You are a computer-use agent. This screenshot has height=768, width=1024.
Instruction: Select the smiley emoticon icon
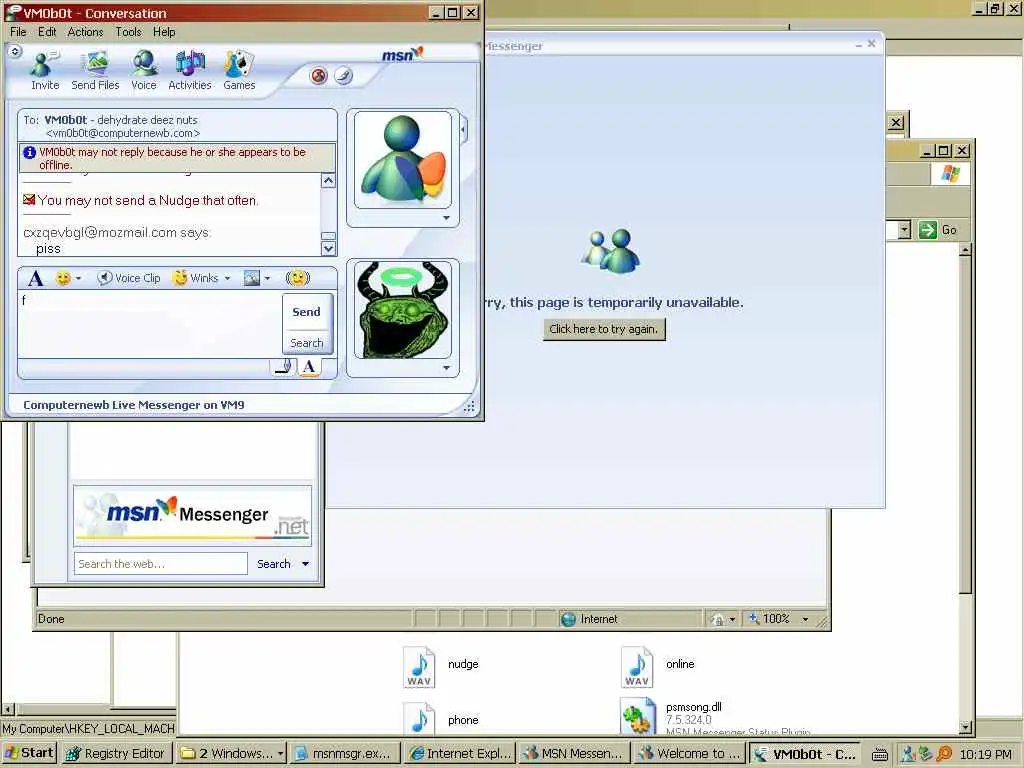63,278
